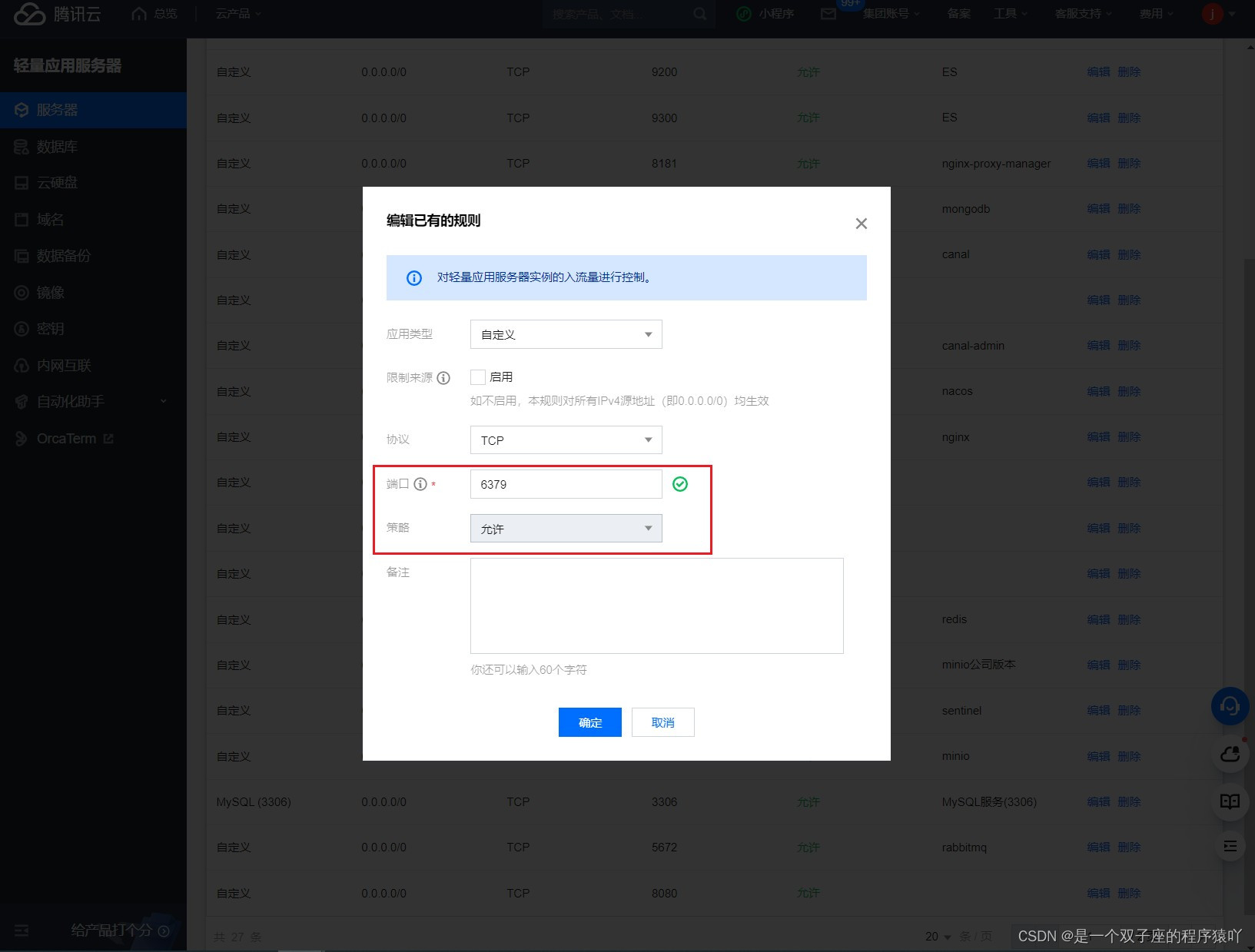The image size is (1255, 952).
Task: Open the 策略 允许 dropdown
Action: tap(566, 529)
